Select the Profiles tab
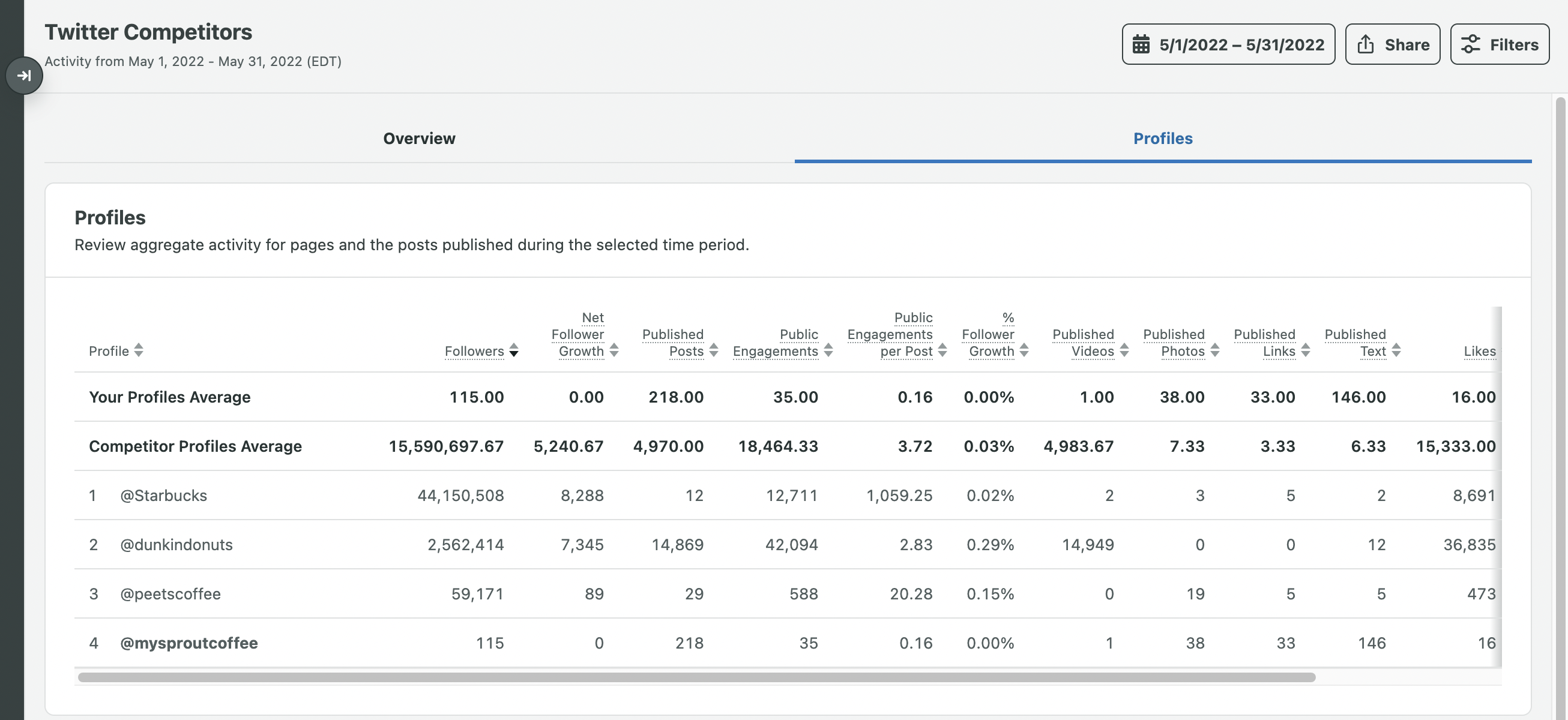 point(1163,139)
